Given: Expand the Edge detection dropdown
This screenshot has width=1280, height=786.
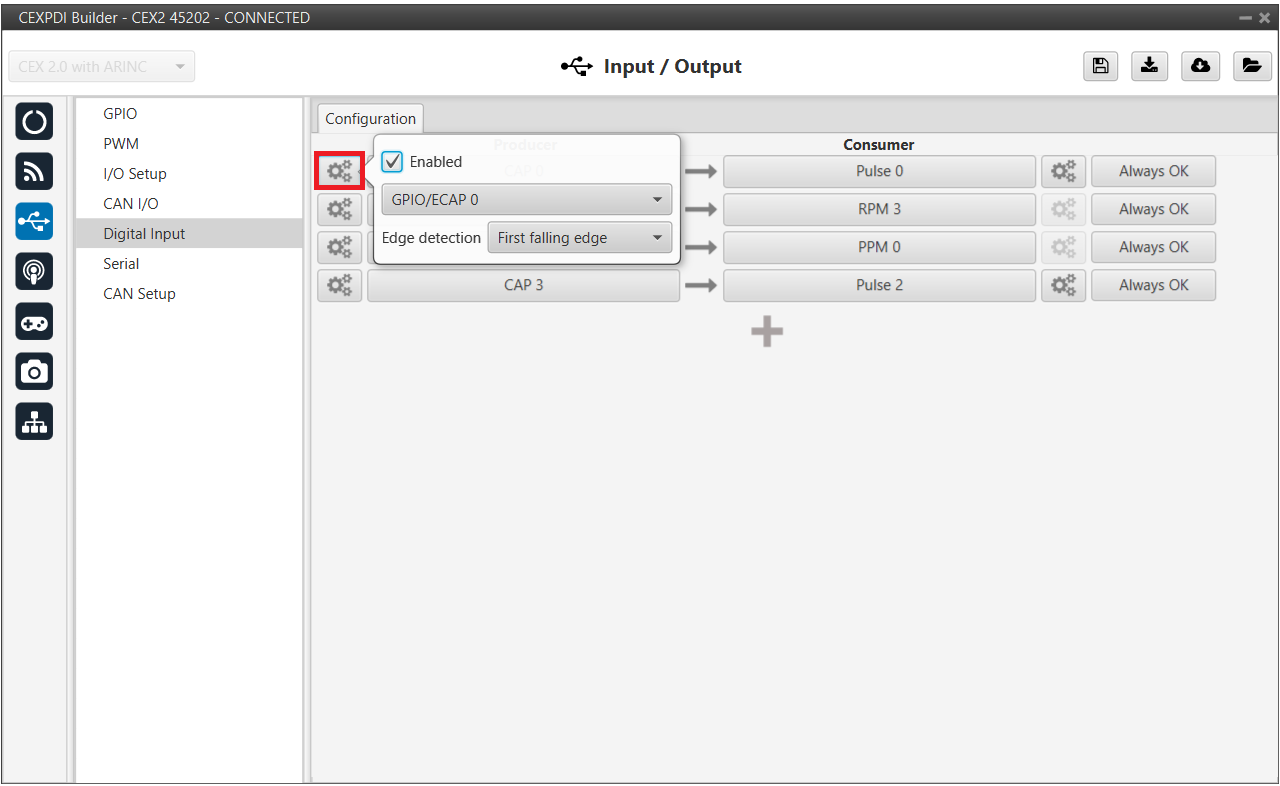Looking at the screenshot, I should point(579,238).
